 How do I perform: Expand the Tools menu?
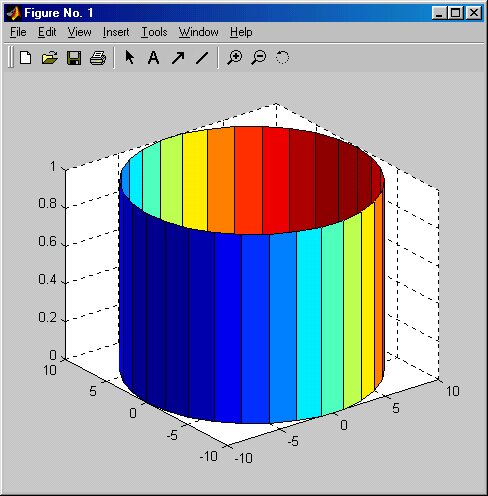[x=154, y=32]
